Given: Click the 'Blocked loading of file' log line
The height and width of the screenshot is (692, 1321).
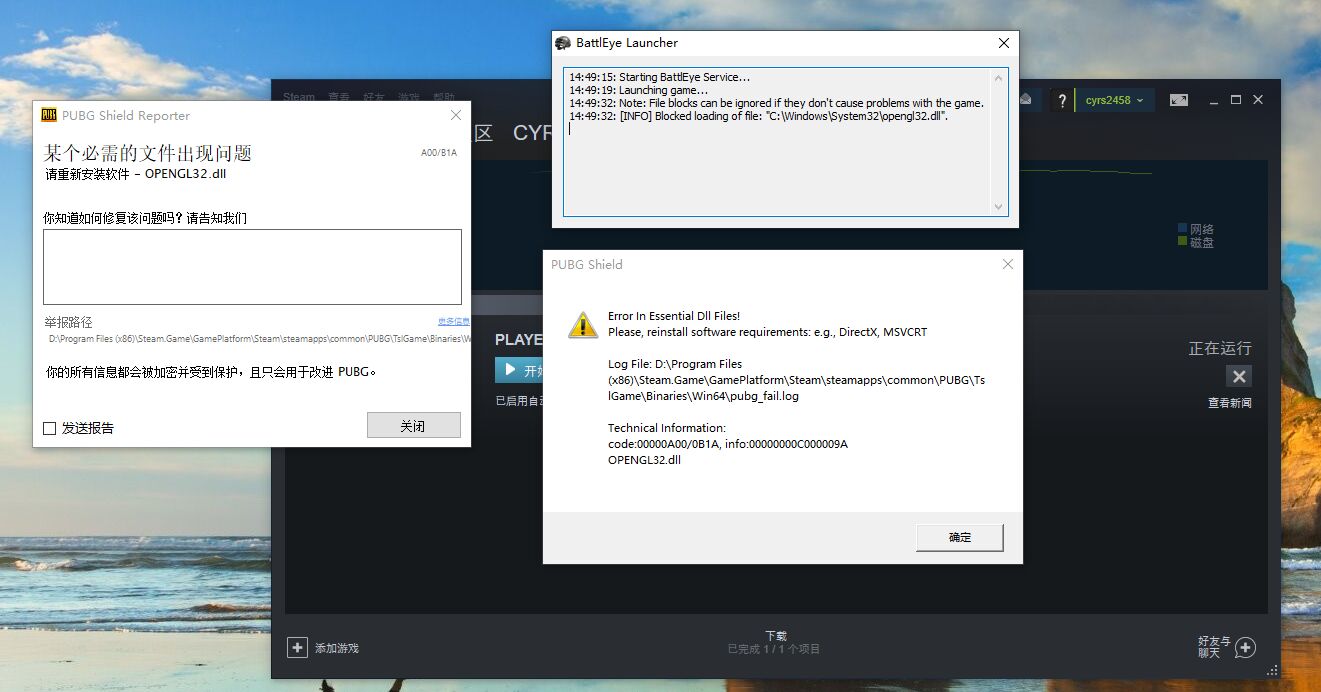Looking at the screenshot, I should click(x=759, y=116).
